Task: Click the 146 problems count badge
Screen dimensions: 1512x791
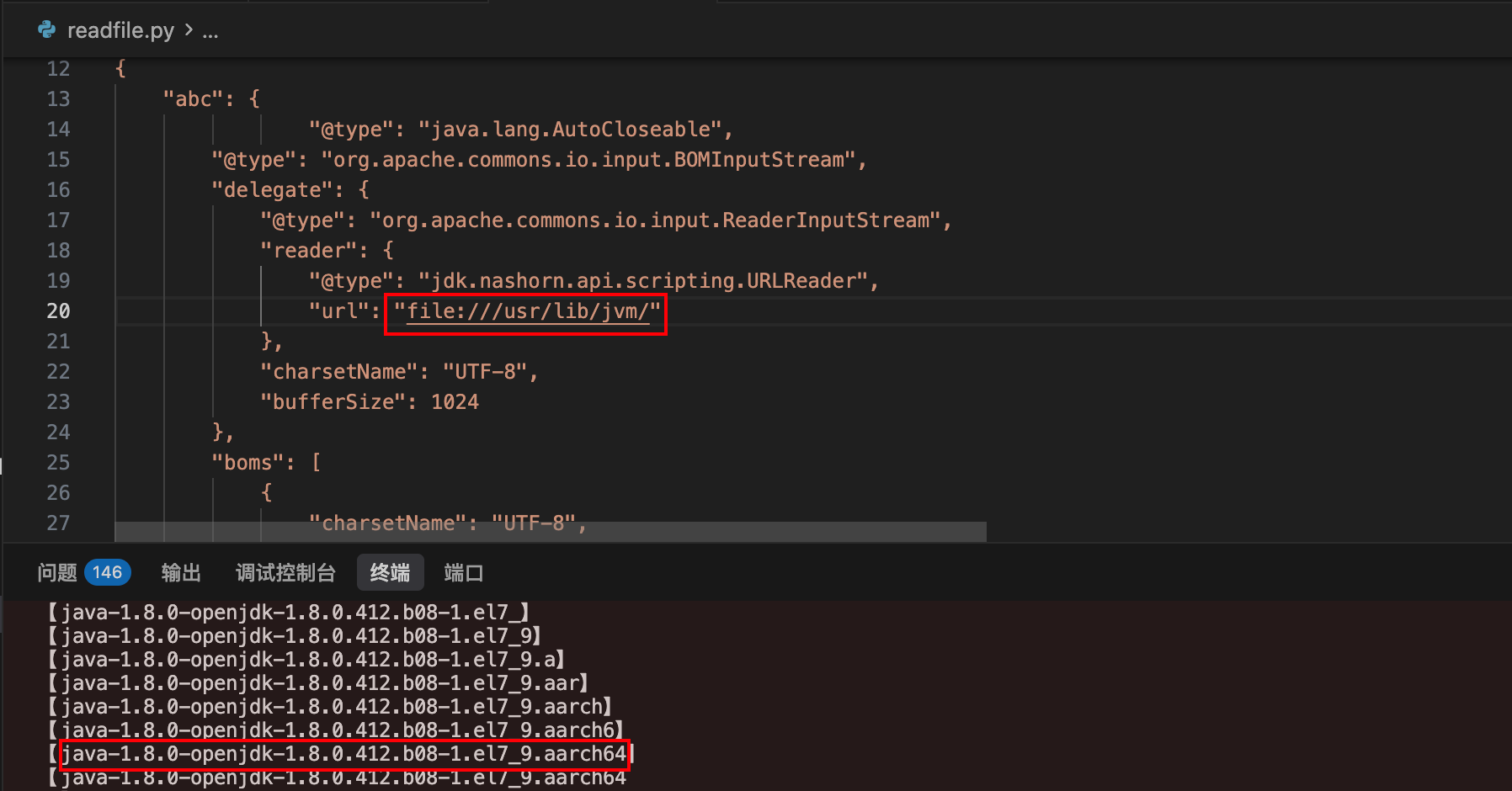Action: pos(107,573)
